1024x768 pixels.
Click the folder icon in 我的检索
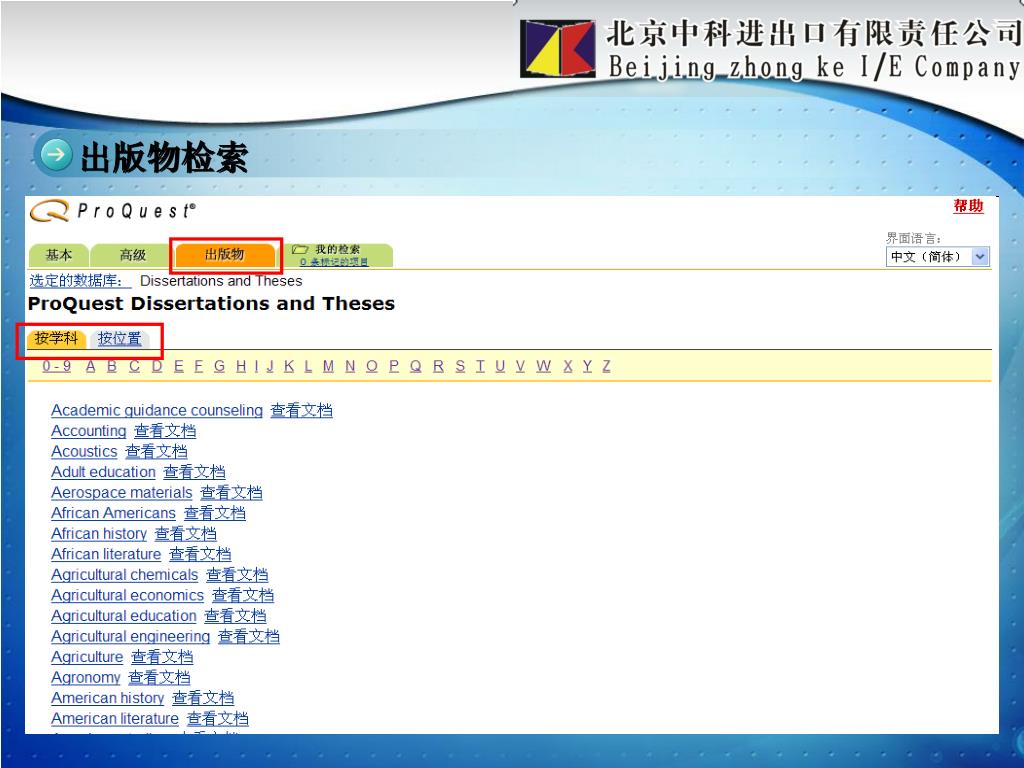click(300, 249)
